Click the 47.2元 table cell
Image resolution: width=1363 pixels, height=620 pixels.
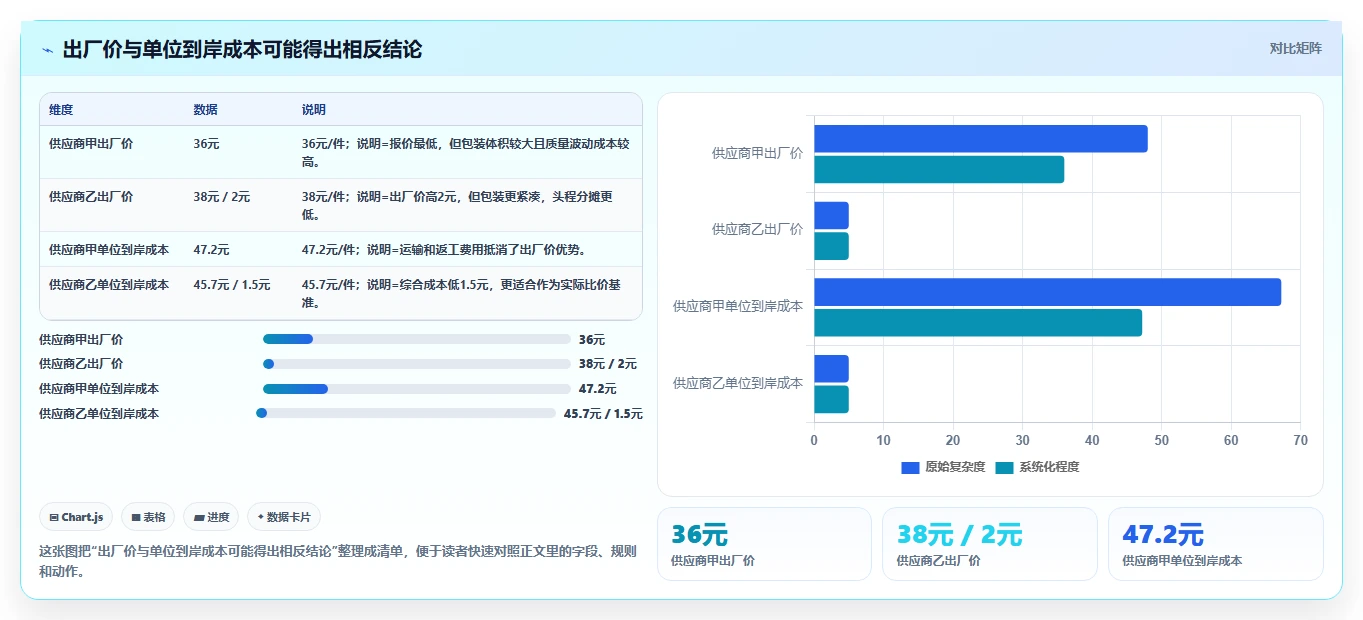(211, 250)
